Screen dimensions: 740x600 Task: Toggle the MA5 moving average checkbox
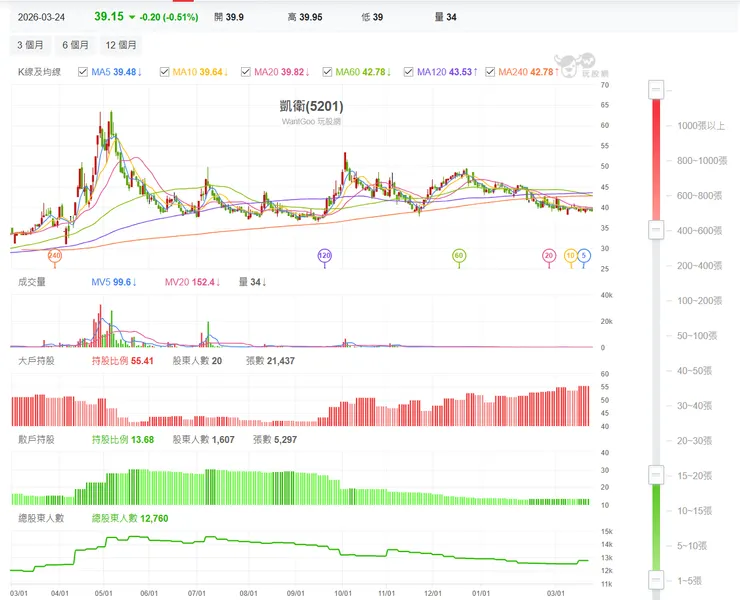coord(83,72)
